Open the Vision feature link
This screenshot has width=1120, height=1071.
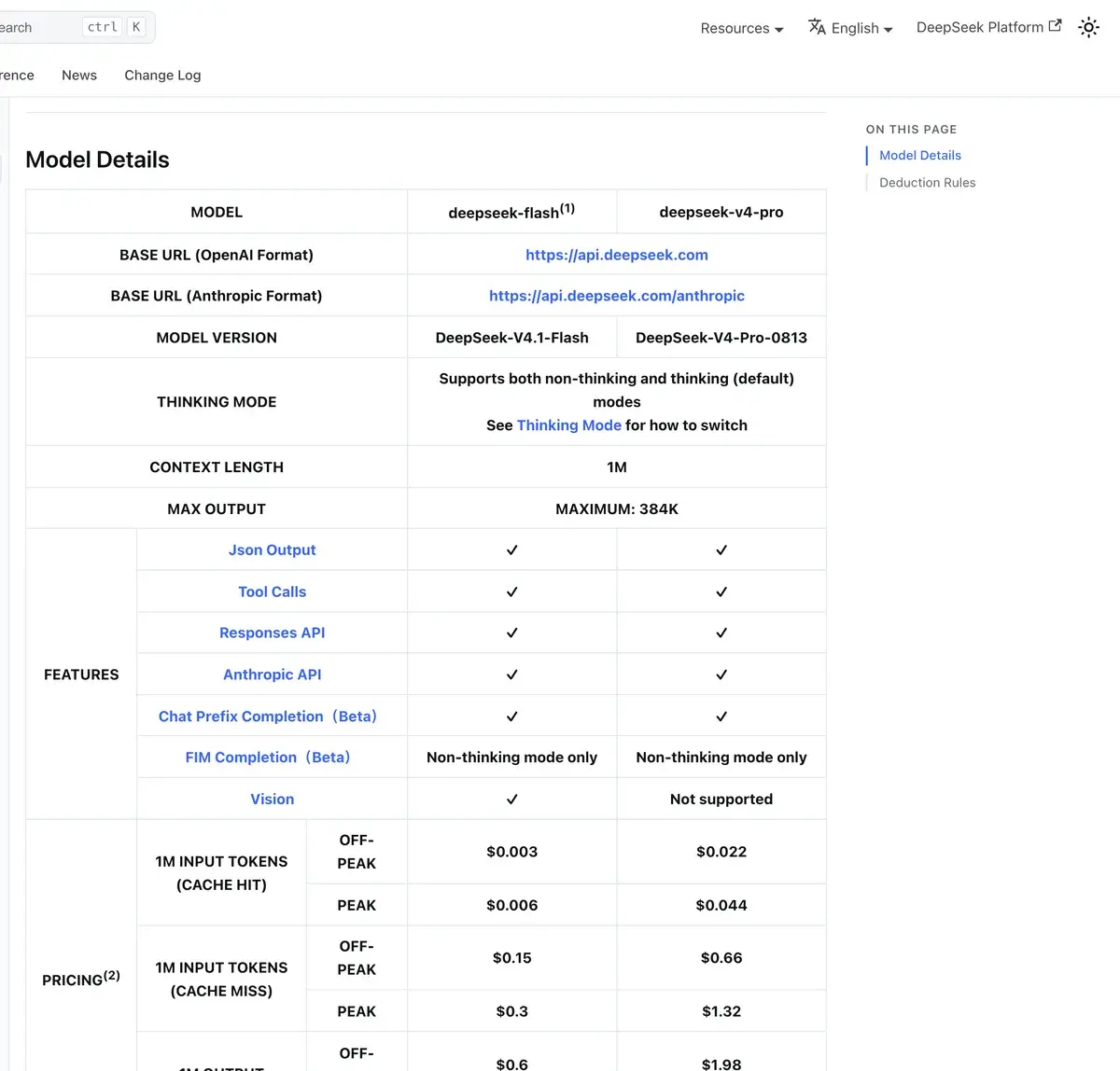click(x=273, y=800)
